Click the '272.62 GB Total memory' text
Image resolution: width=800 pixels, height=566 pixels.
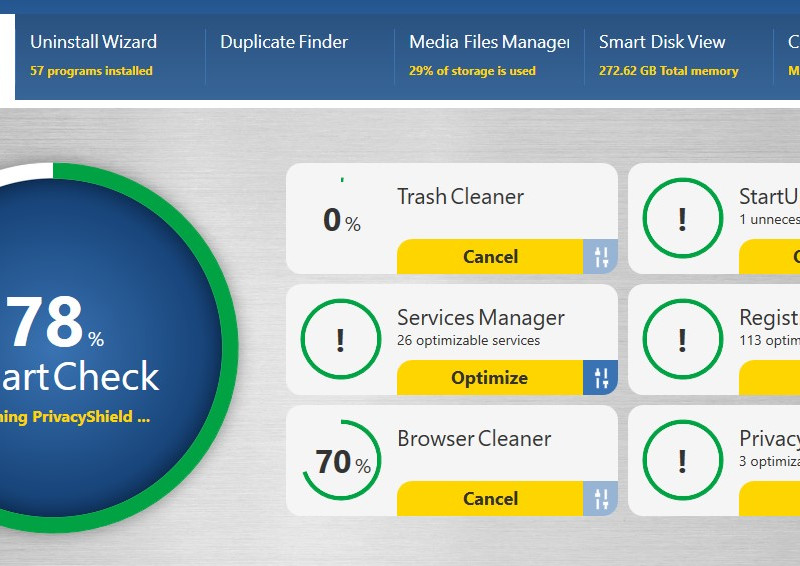[x=668, y=71]
